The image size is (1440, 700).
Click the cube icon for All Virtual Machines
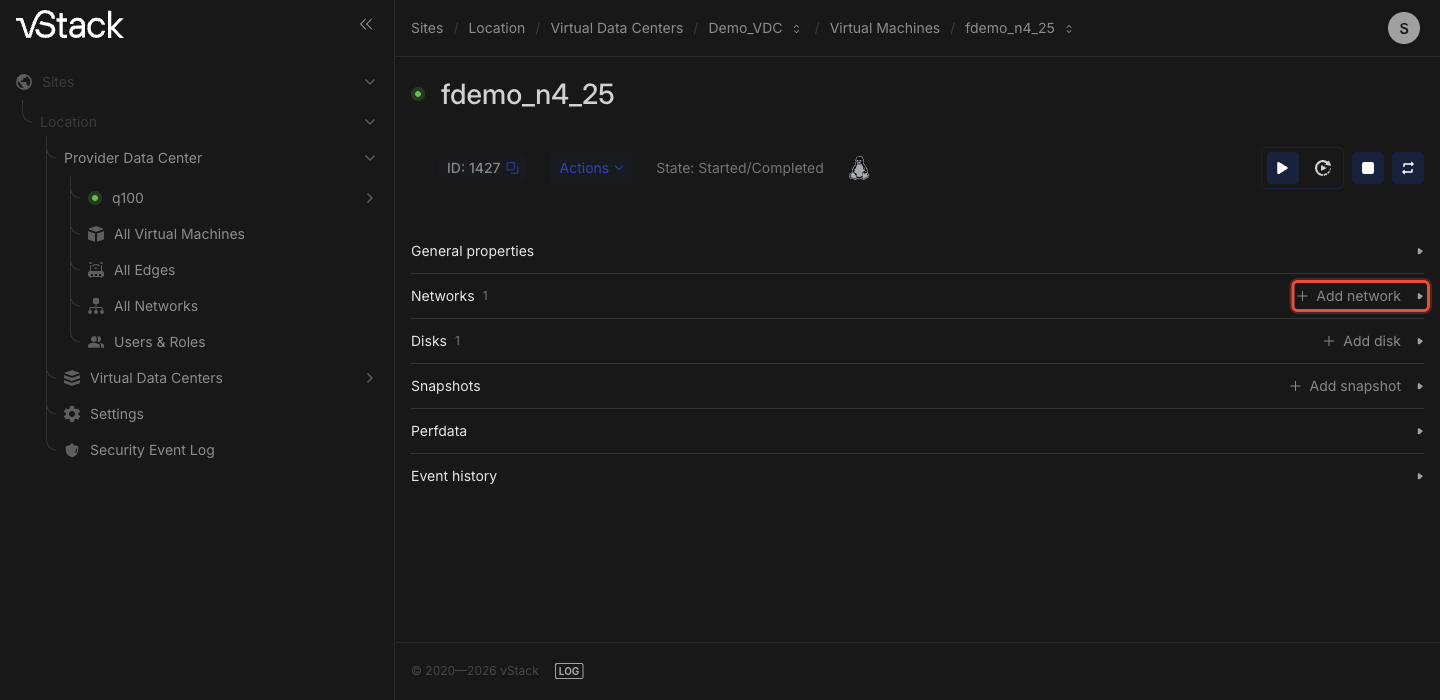(x=96, y=234)
